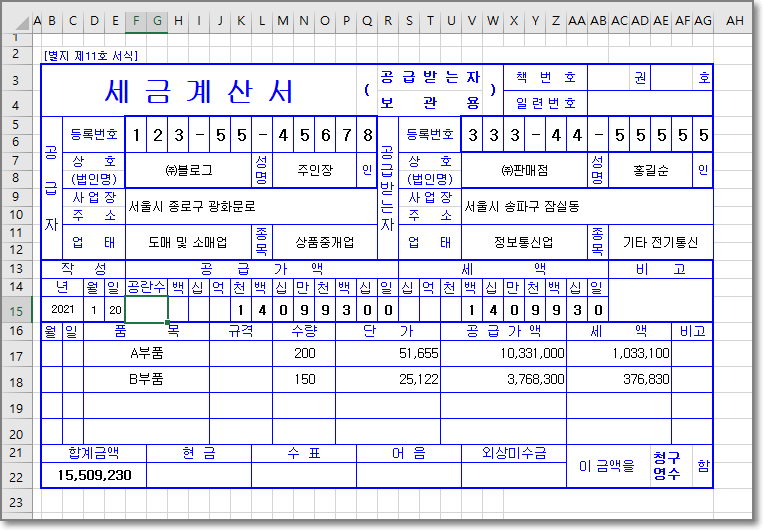Click the 현 금 header cell
This screenshot has width=763, height=530.
(x=199, y=454)
